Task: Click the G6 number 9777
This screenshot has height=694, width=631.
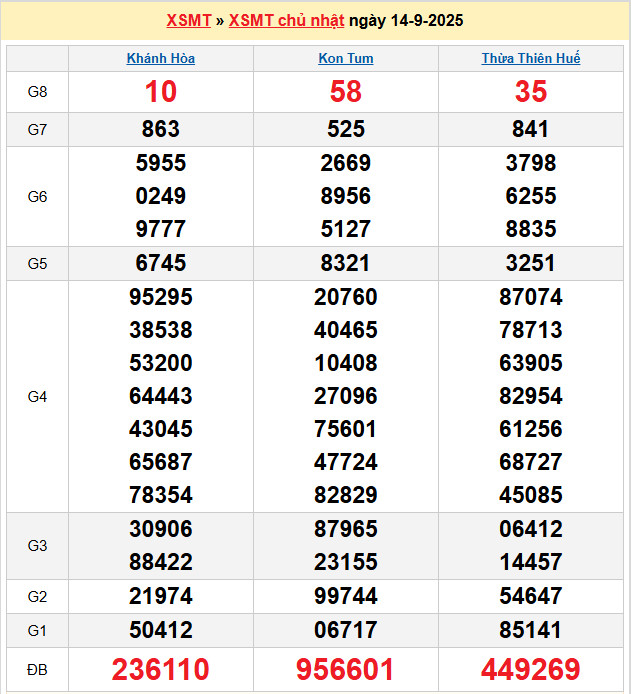Action: click(x=161, y=229)
